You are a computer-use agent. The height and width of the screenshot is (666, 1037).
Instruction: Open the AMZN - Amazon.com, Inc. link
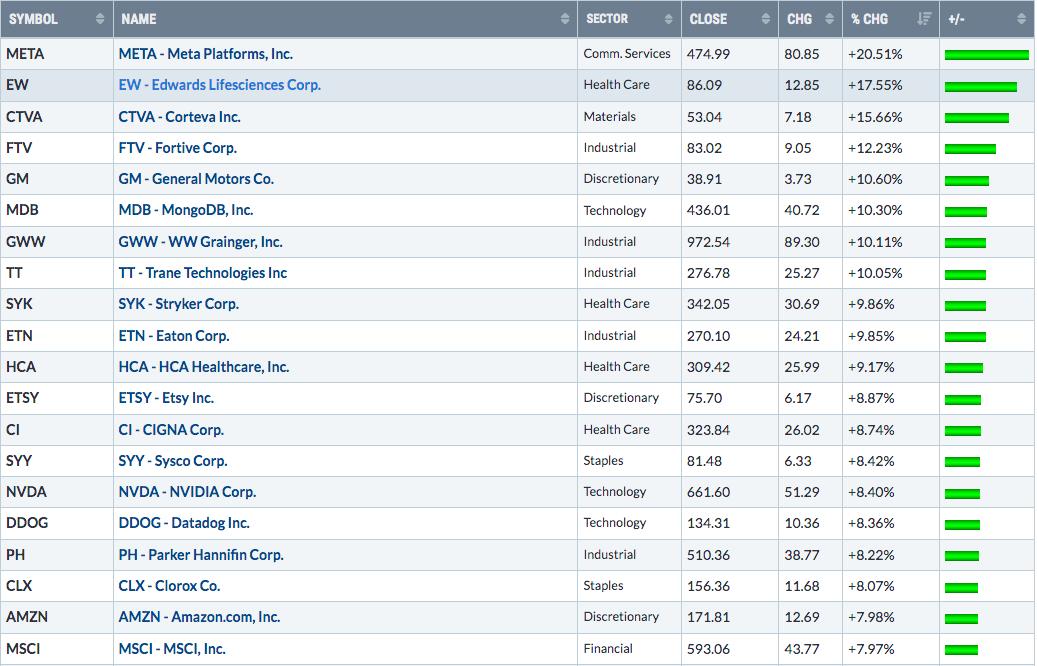point(199,617)
